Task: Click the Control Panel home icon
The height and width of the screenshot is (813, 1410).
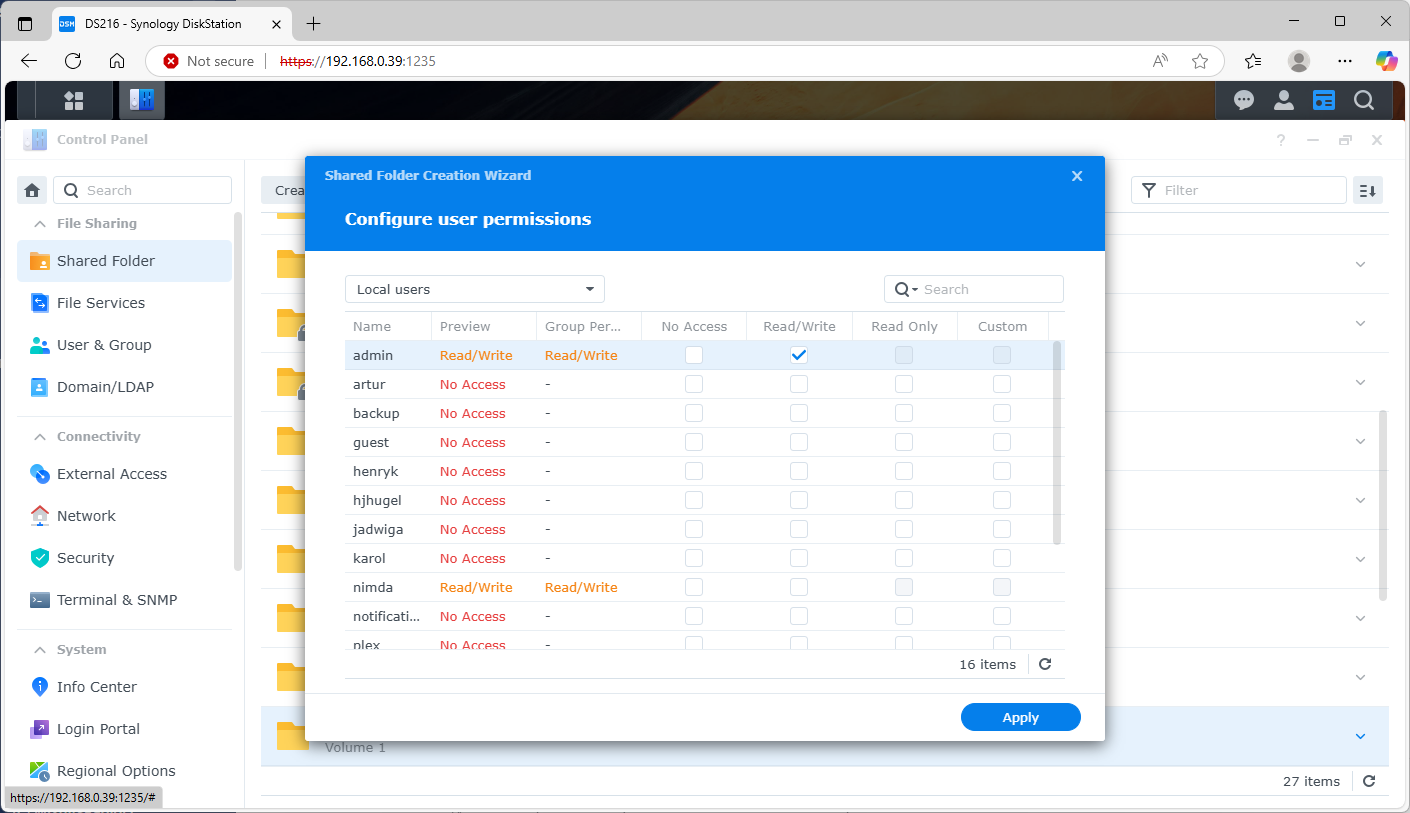Action: [31, 189]
